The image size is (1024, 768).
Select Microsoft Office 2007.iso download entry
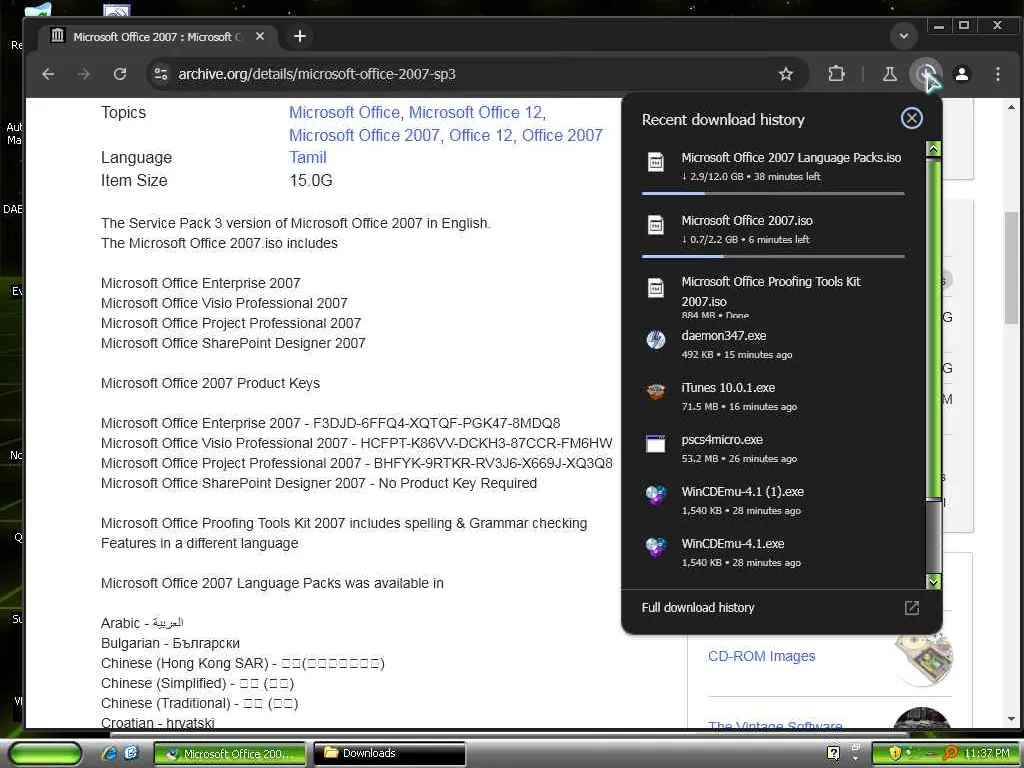point(773,231)
